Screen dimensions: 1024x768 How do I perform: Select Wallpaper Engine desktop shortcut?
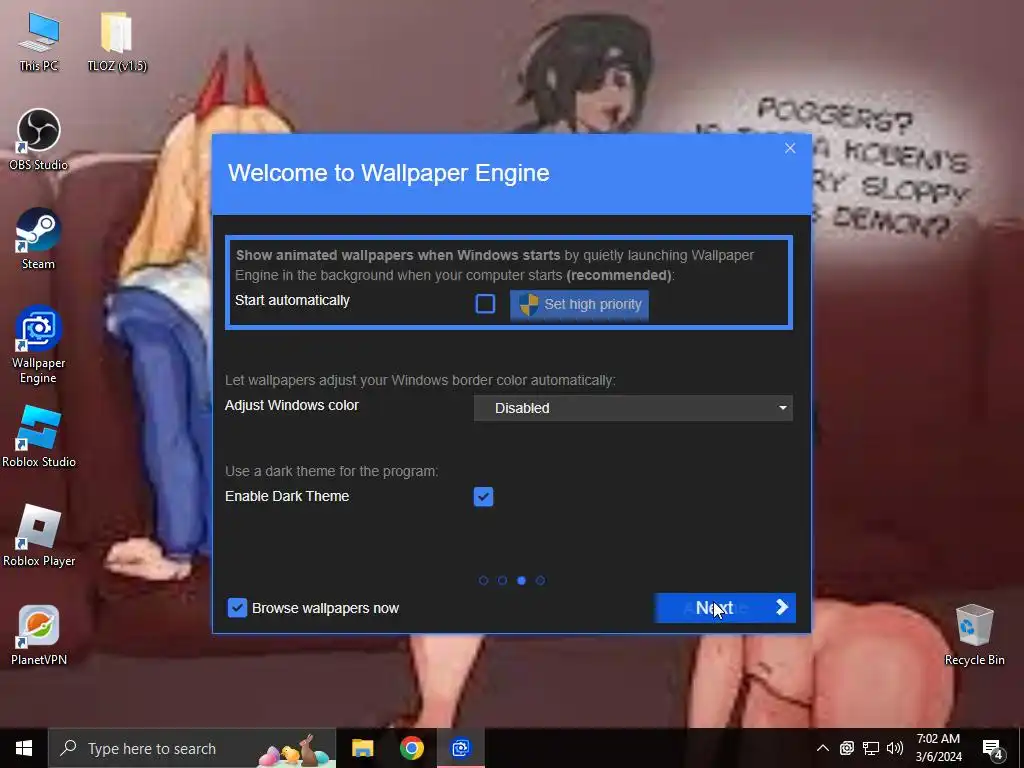tap(39, 345)
